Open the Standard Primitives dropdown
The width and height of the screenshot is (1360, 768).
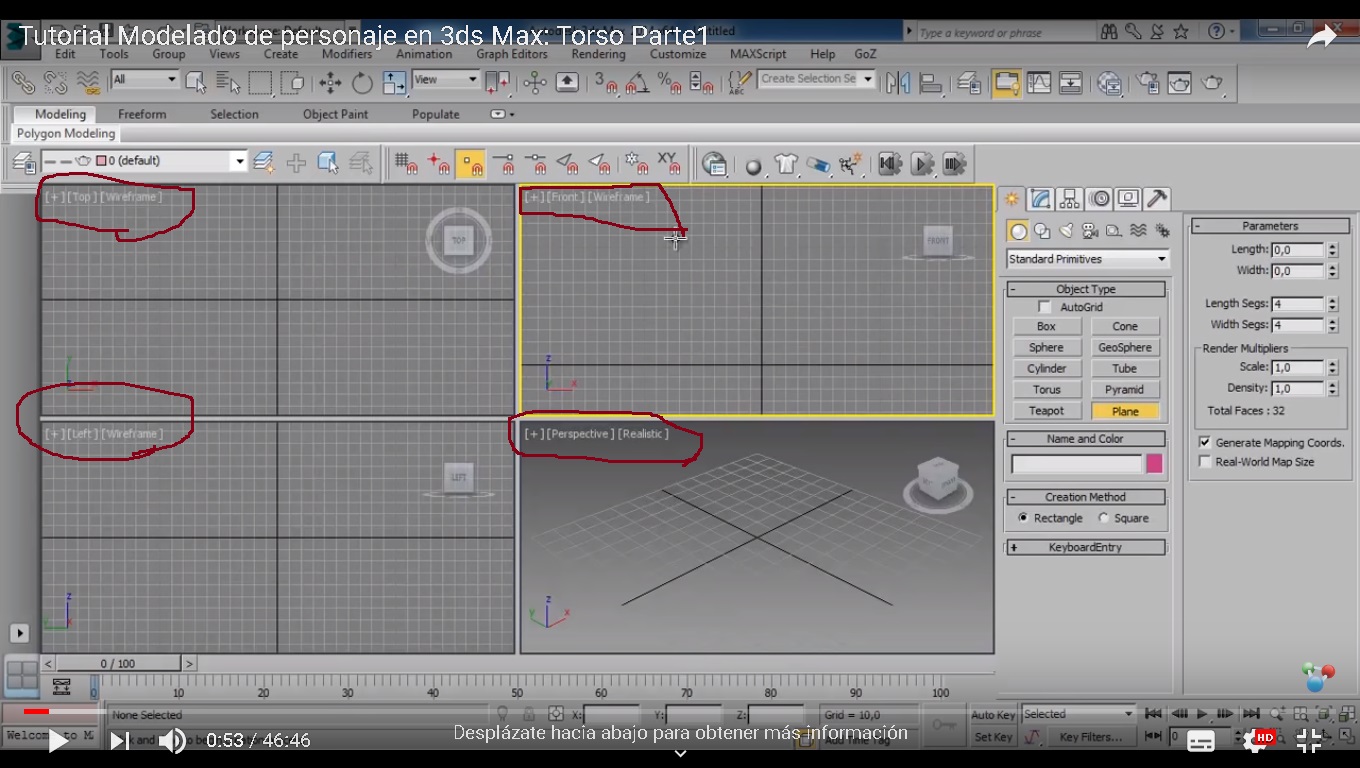point(1087,259)
